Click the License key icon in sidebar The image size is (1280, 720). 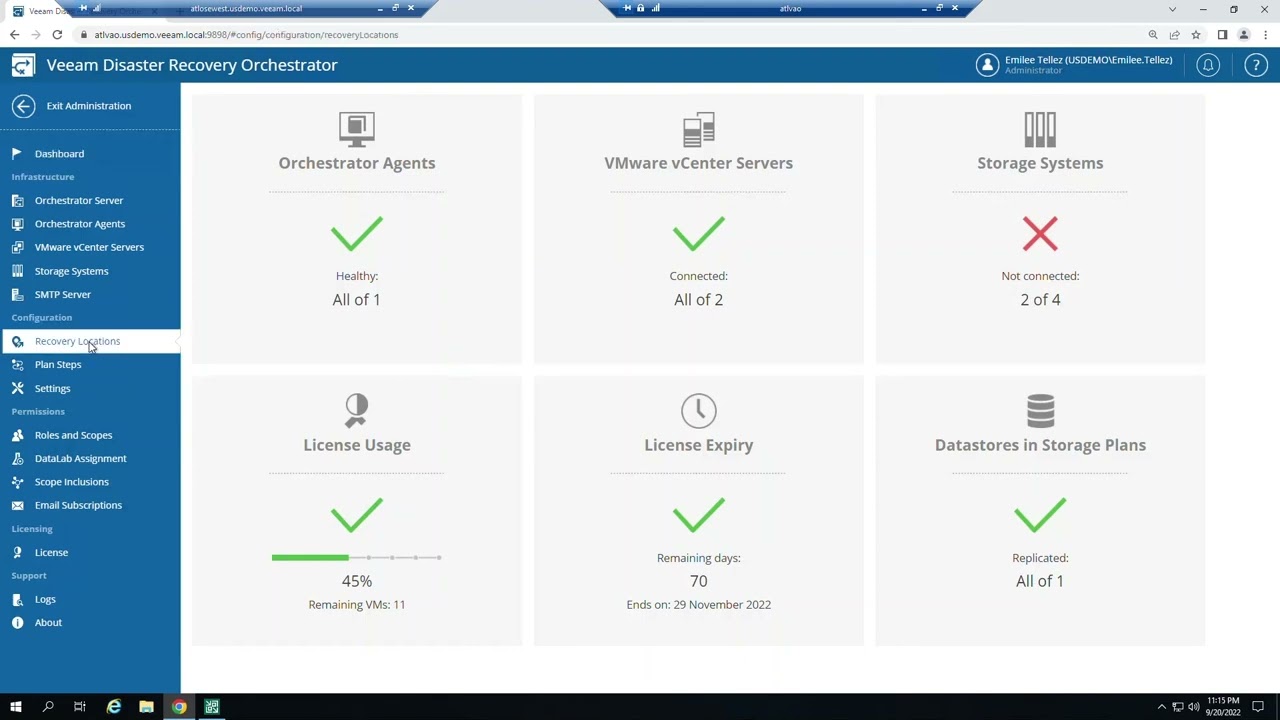point(17,552)
